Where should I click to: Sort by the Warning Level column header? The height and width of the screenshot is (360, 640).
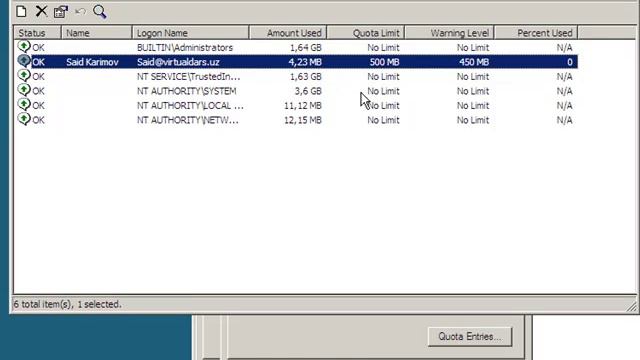coord(450,33)
